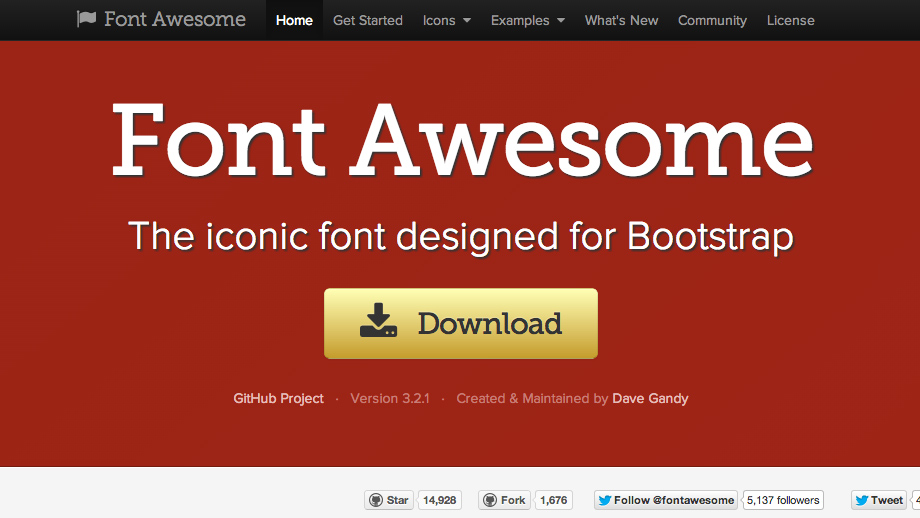Go to the Community page
Image resolution: width=920 pixels, height=518 pixels.
[712, 21]
